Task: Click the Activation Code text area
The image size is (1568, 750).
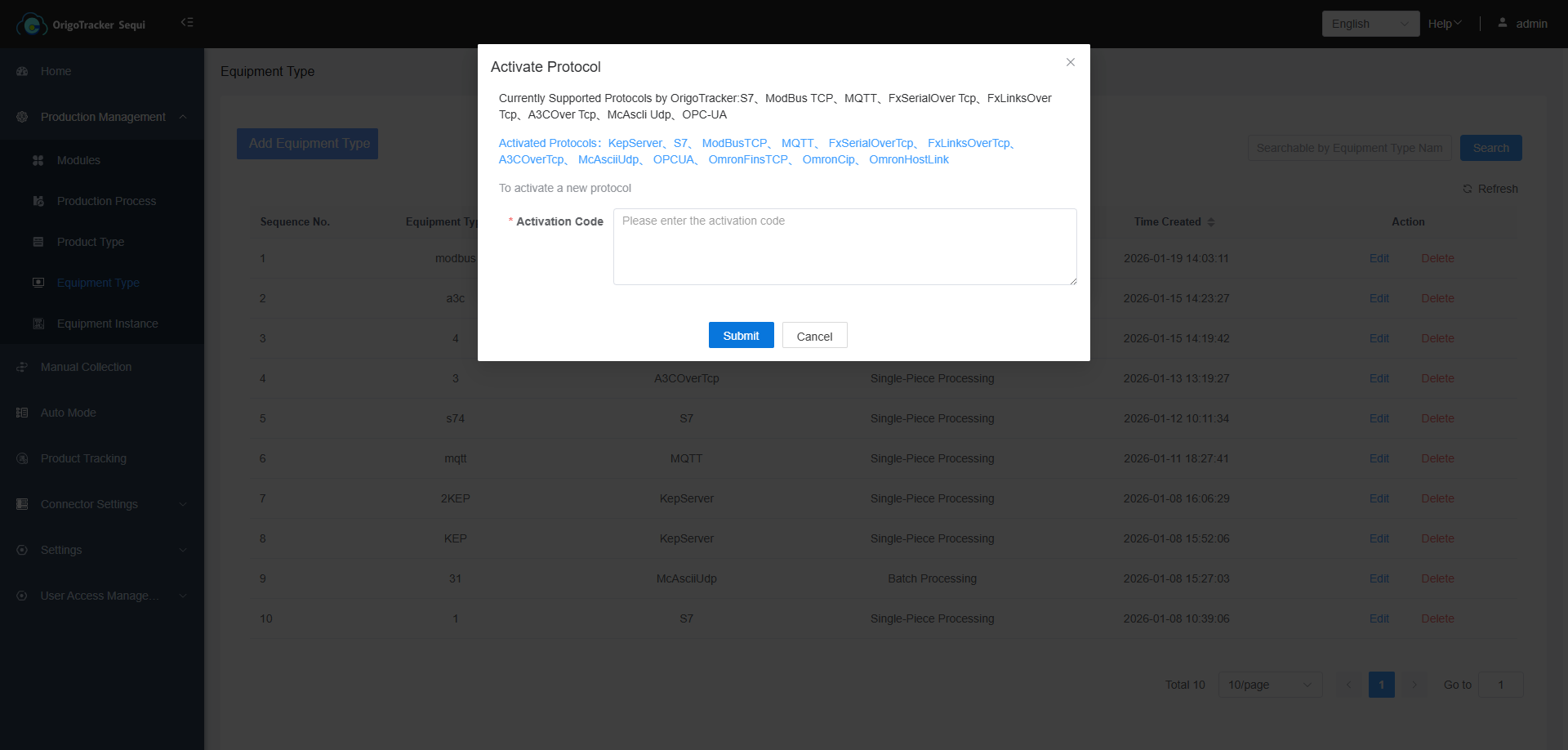Action: (844, 246)
